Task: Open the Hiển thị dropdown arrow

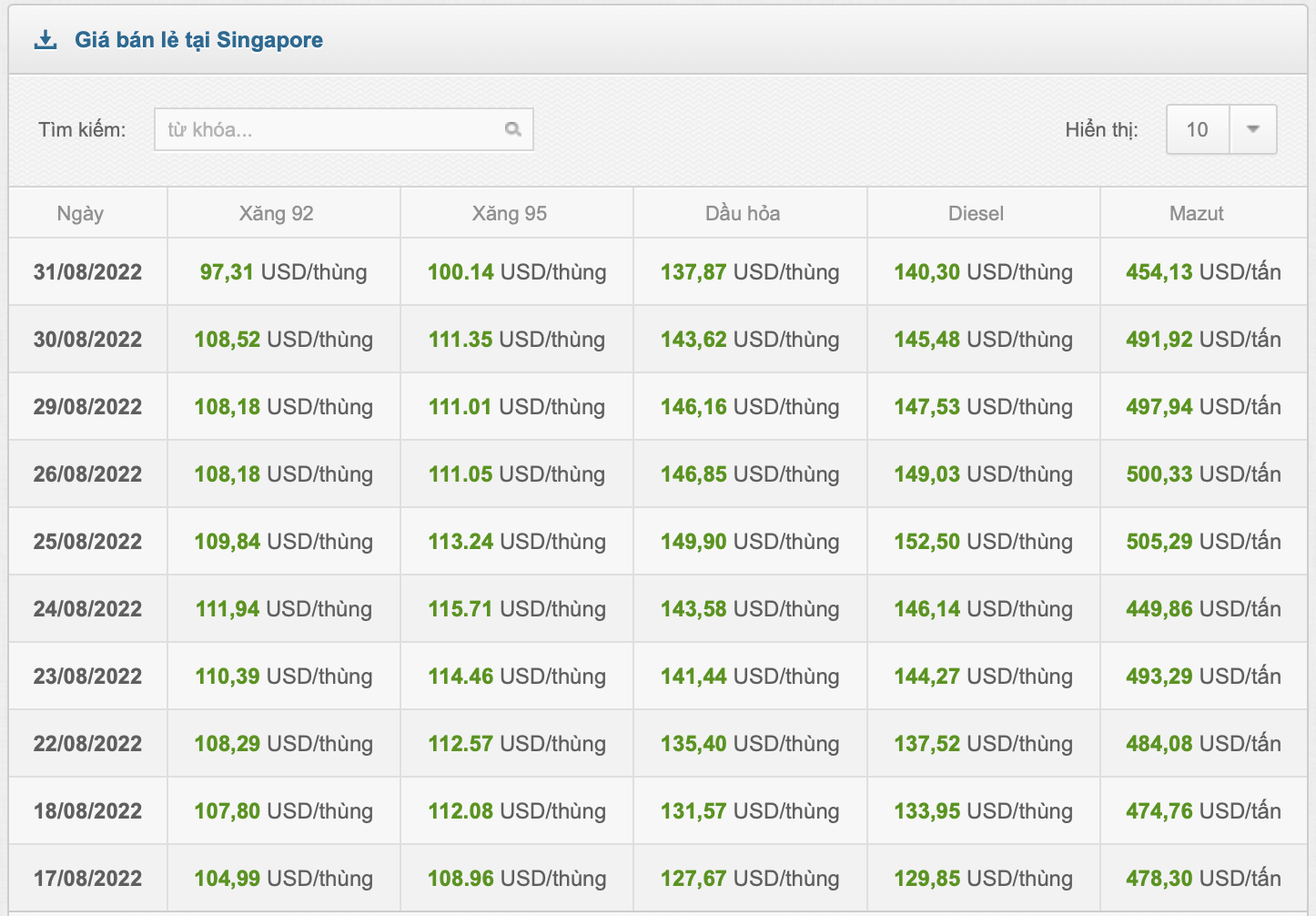Action: click(x=1252, y=129)
